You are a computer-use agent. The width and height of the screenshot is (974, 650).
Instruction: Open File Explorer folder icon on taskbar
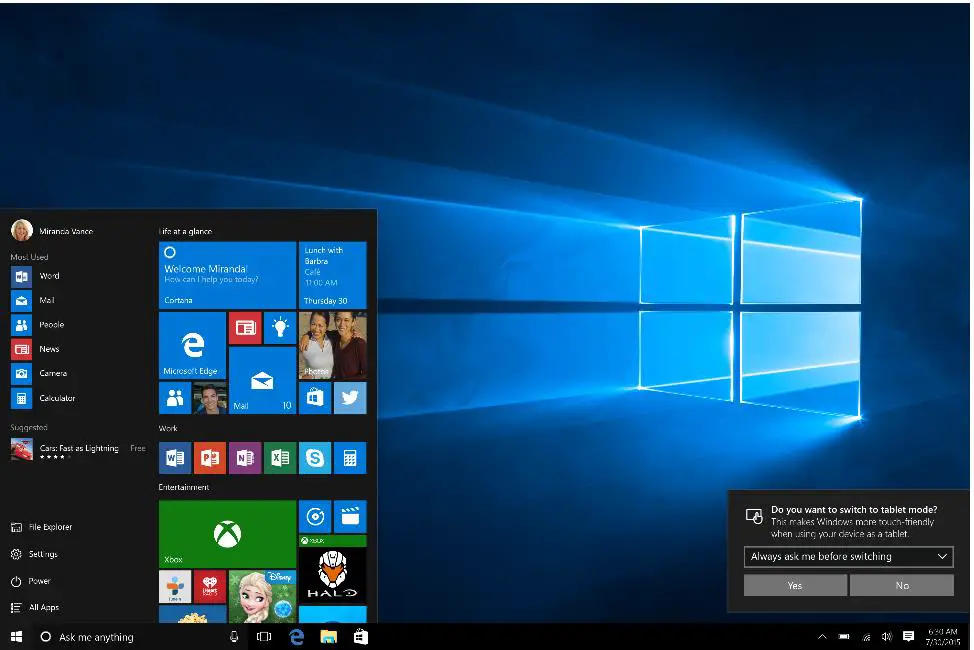(x=328, y=637)
